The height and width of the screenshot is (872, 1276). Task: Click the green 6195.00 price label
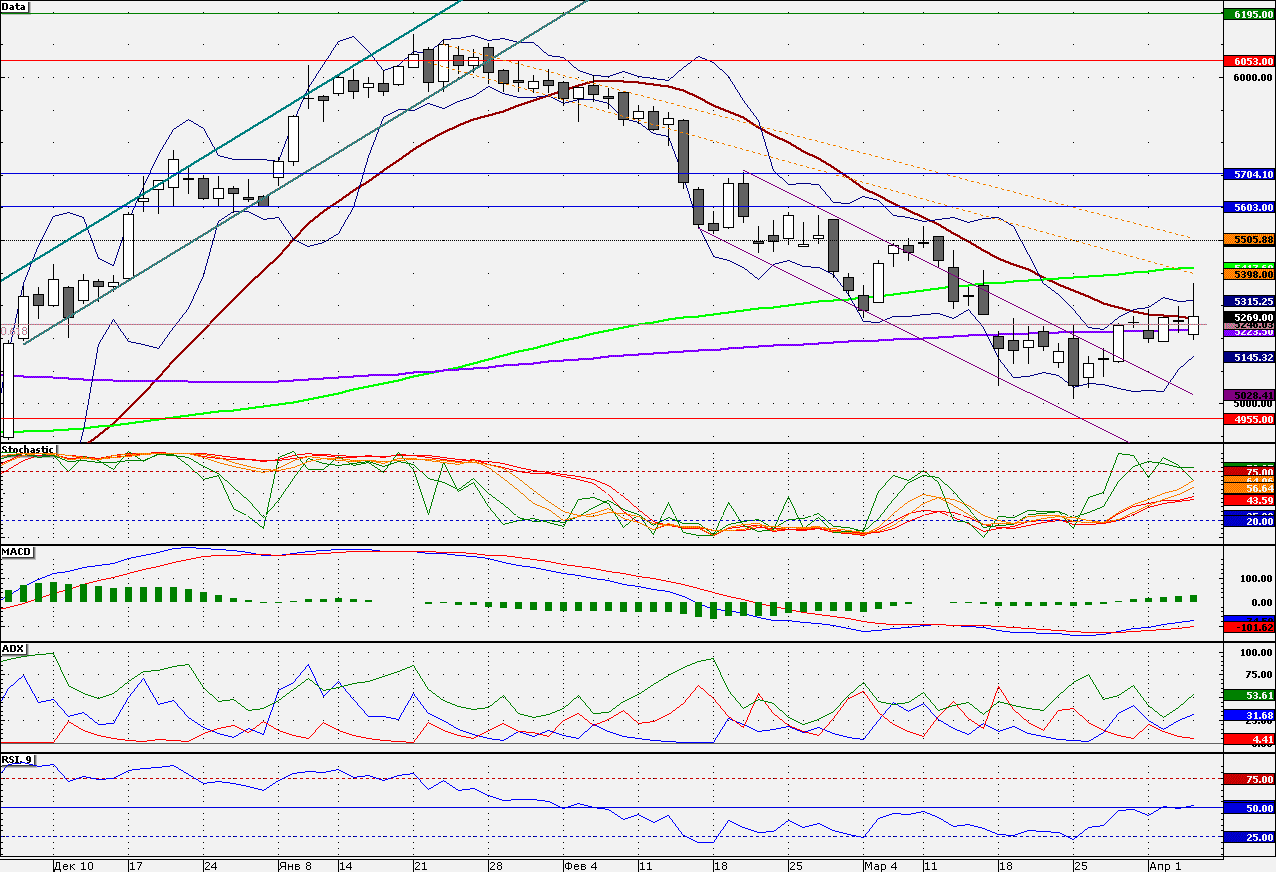tap(1248, 15)
